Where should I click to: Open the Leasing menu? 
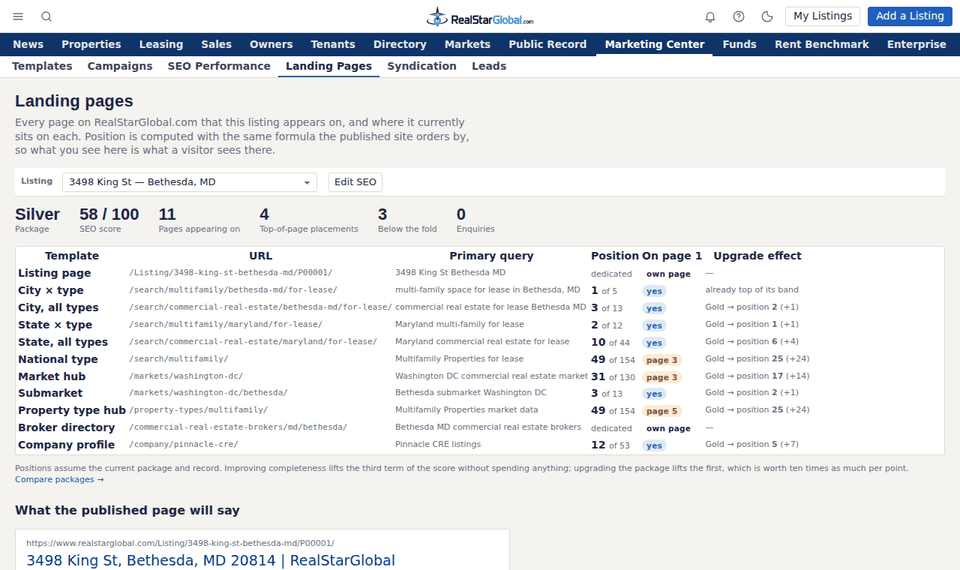161,44
